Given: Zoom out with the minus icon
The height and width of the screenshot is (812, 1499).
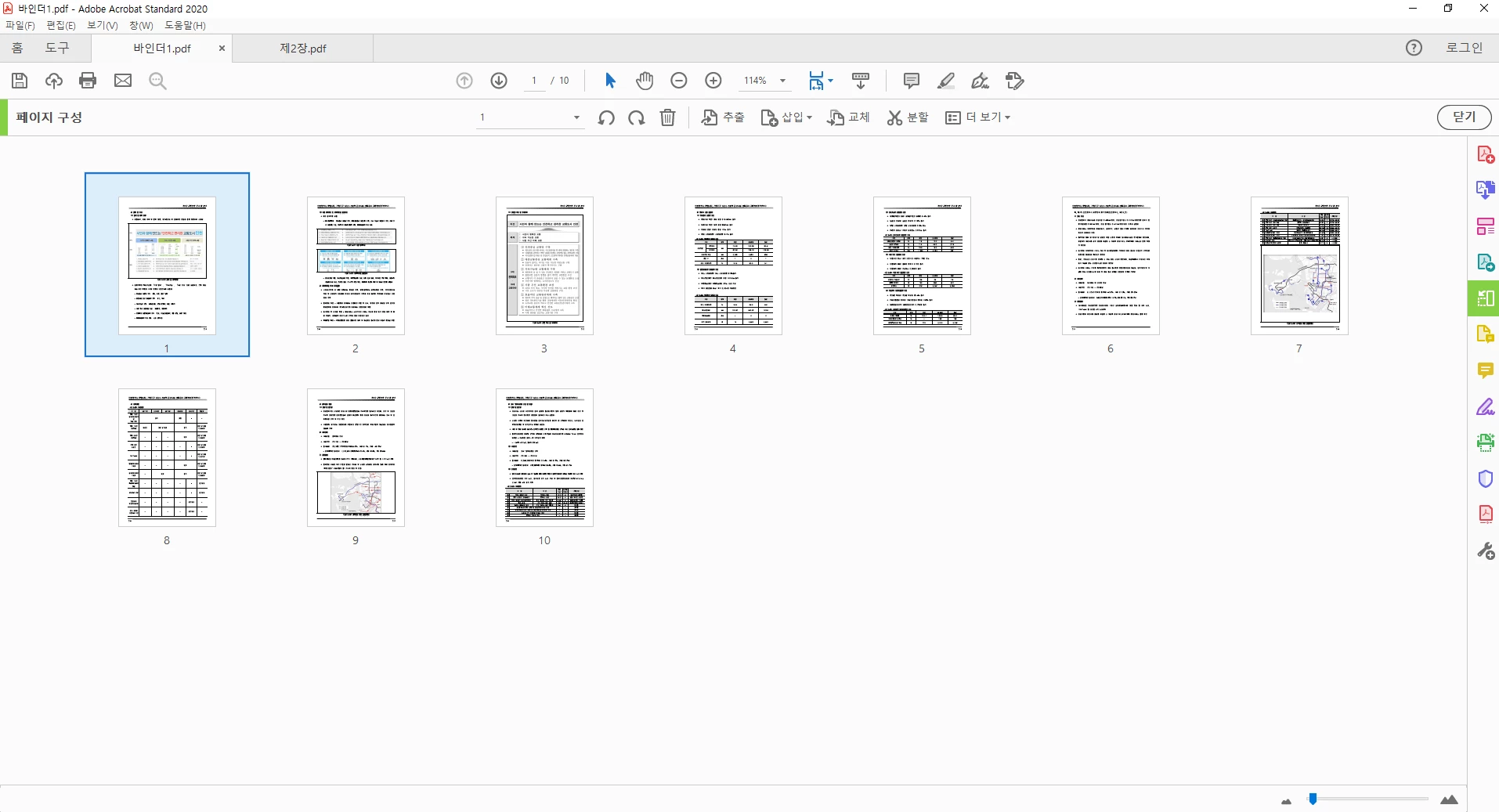Looking at the screenshot, I should (x=679, y=81).
